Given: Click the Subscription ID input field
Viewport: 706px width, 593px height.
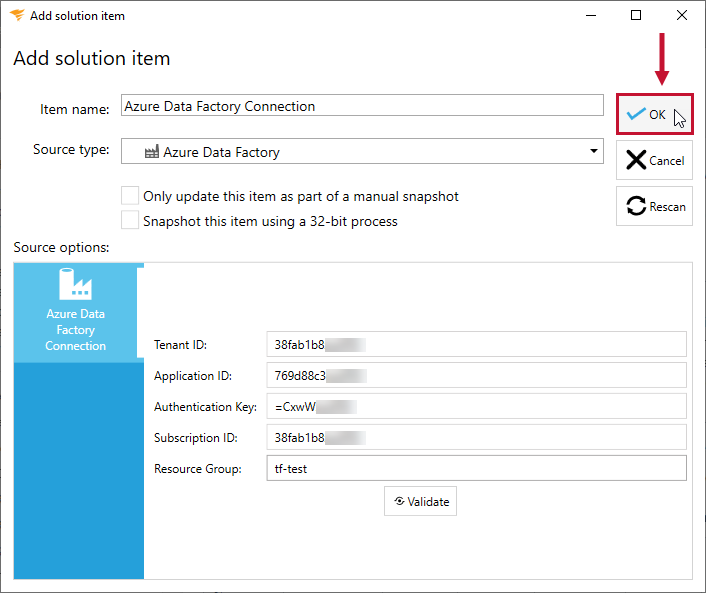Looking at the screenshot, I should [x=476, y=437].
